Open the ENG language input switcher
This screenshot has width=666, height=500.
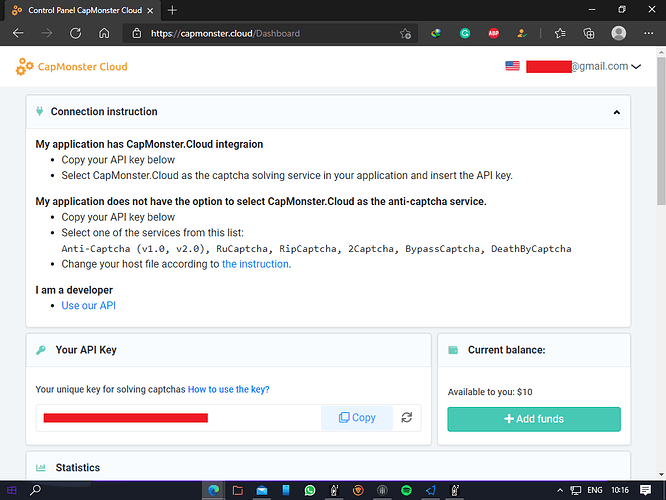[595, 490]
